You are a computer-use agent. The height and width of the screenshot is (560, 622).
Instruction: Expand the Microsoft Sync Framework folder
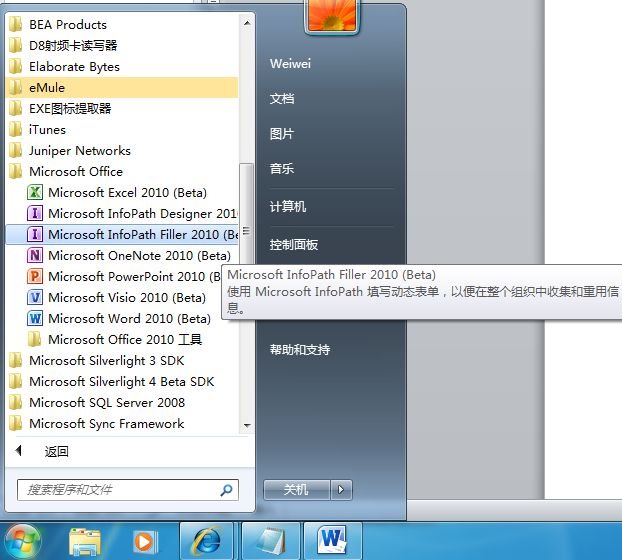pyautogui.click(x=122, y=424)
